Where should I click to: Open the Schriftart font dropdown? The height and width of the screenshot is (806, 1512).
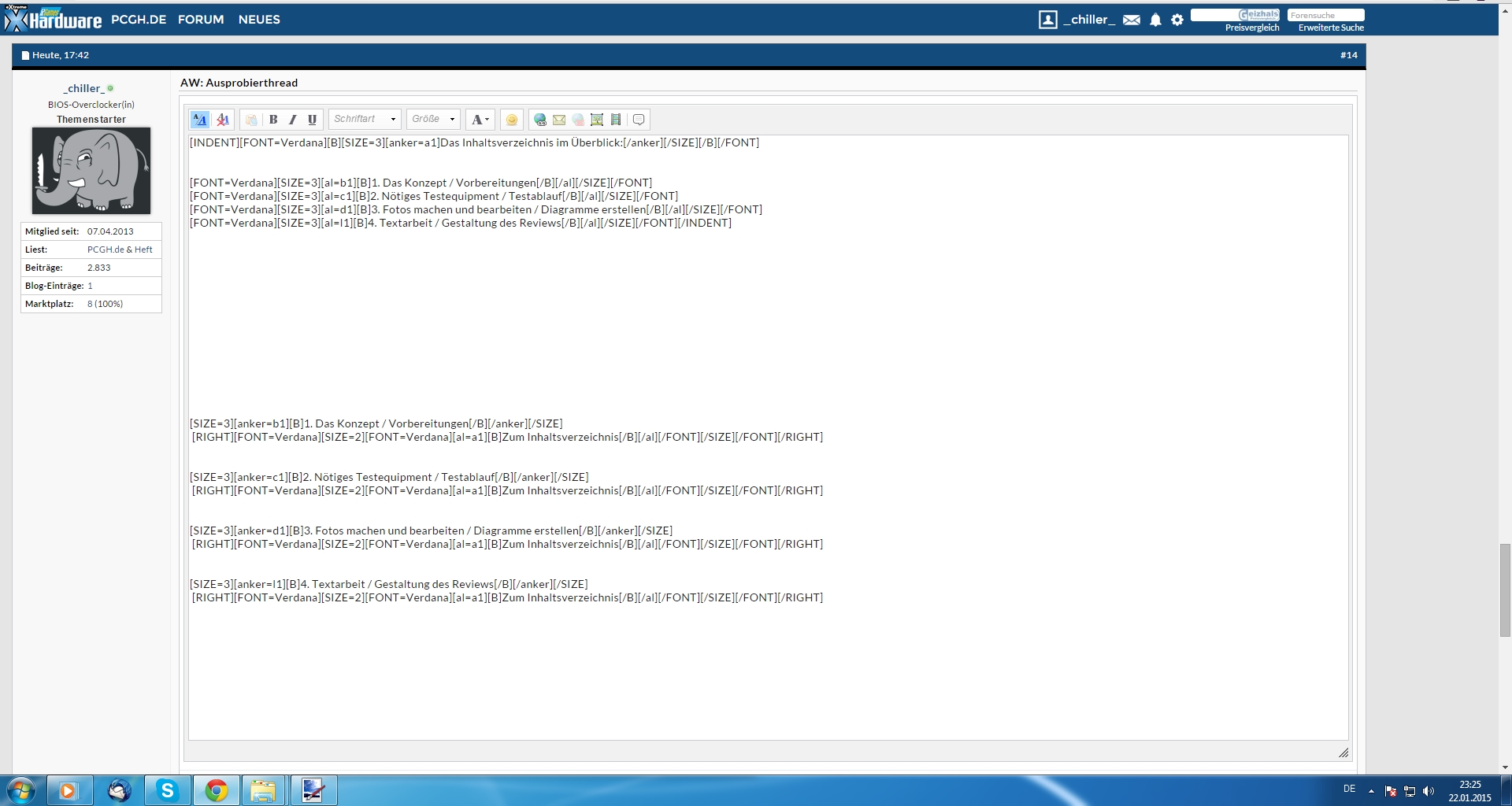click(x=365, y=119)
